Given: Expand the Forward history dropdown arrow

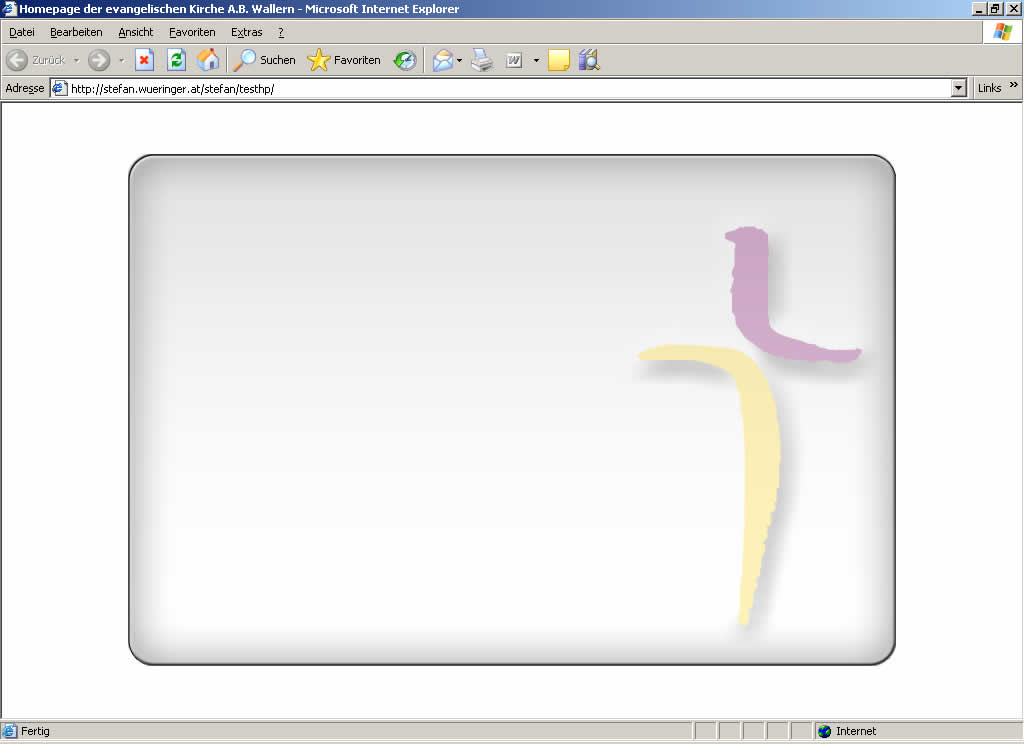Looking at the screenshot, I should 121,60.
